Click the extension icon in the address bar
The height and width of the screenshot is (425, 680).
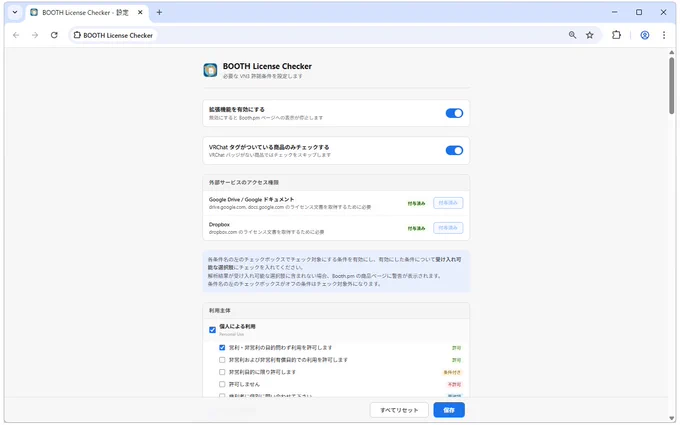tap(77, 35)
